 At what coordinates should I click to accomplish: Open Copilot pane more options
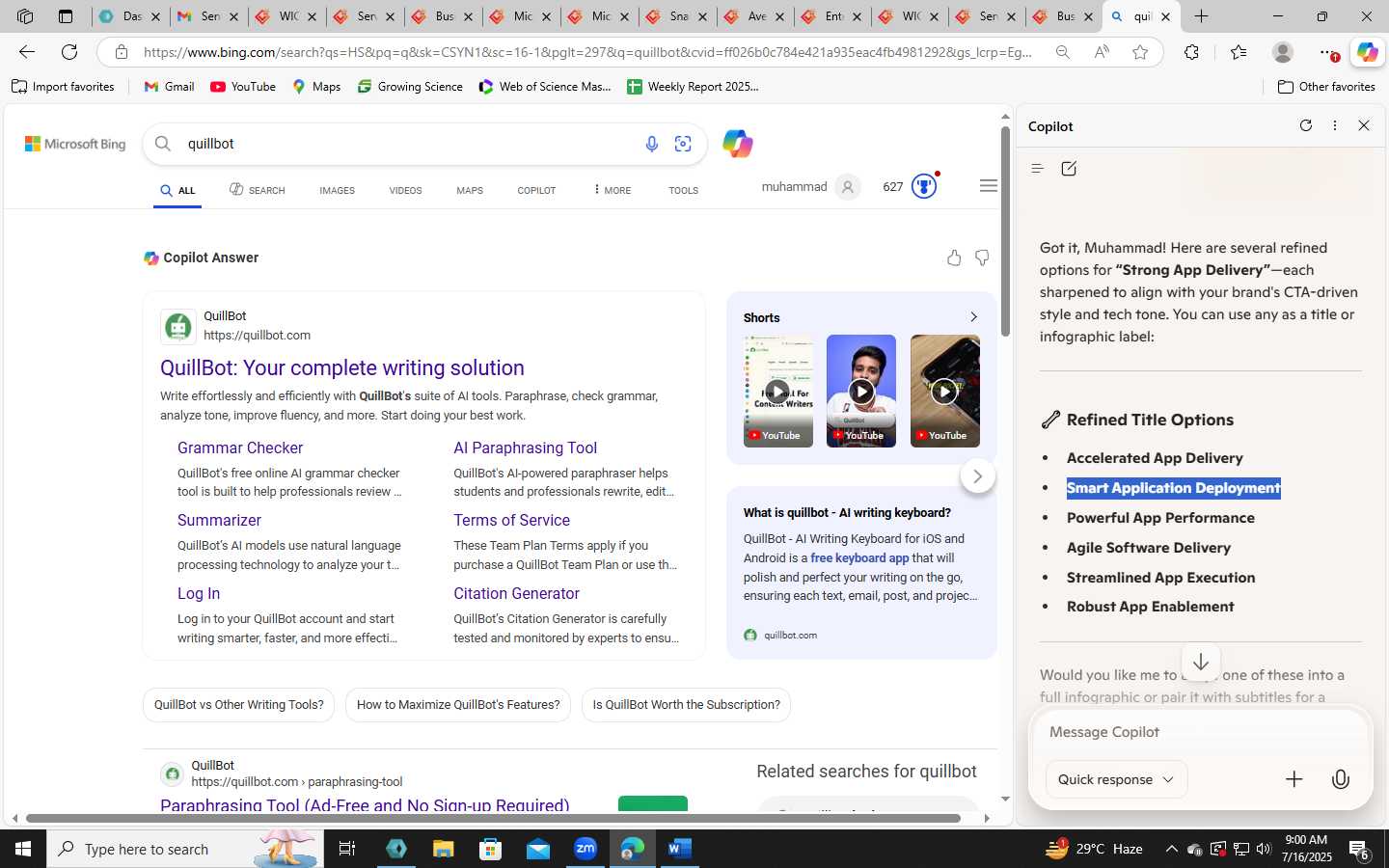point(1335,125)
